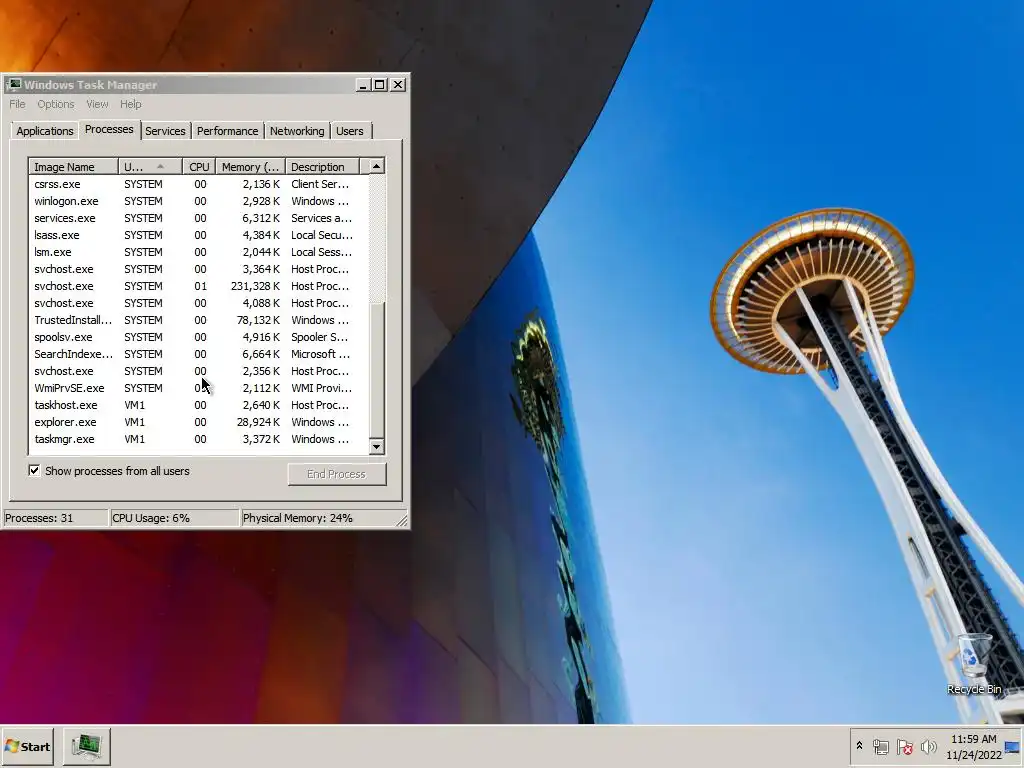The width and height of the screenshot is (1024, 768).
Task: Uncheck Show processes from all users
Action: click(x=34, y=470)
